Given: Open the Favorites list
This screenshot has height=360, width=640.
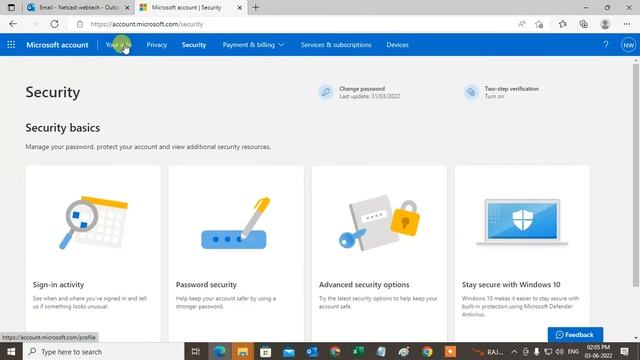Looking at the screenshot, I should pos(563,24).
